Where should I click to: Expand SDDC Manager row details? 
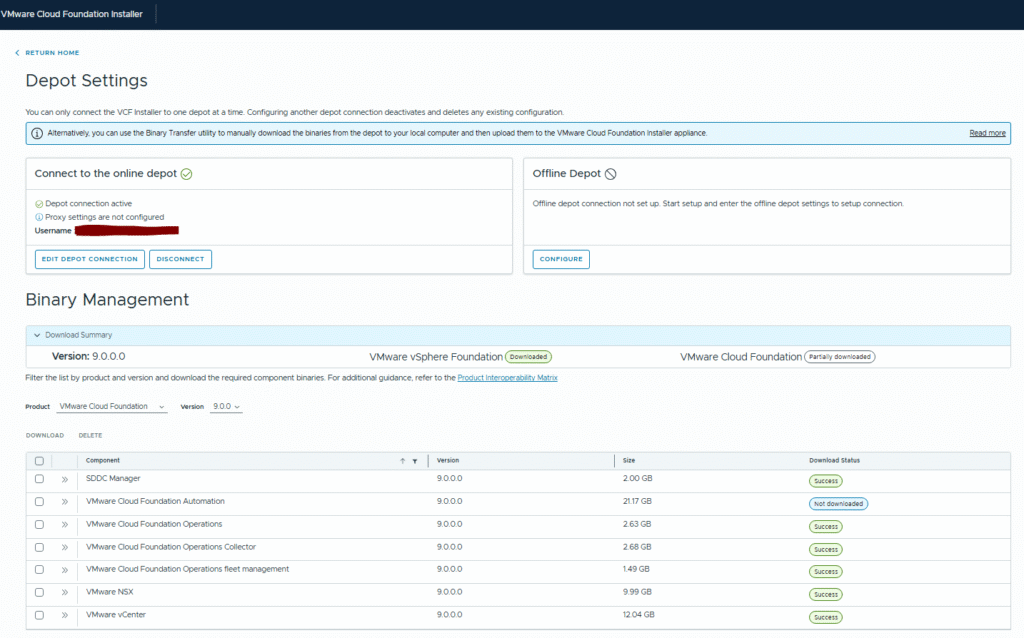coord(64,480)
